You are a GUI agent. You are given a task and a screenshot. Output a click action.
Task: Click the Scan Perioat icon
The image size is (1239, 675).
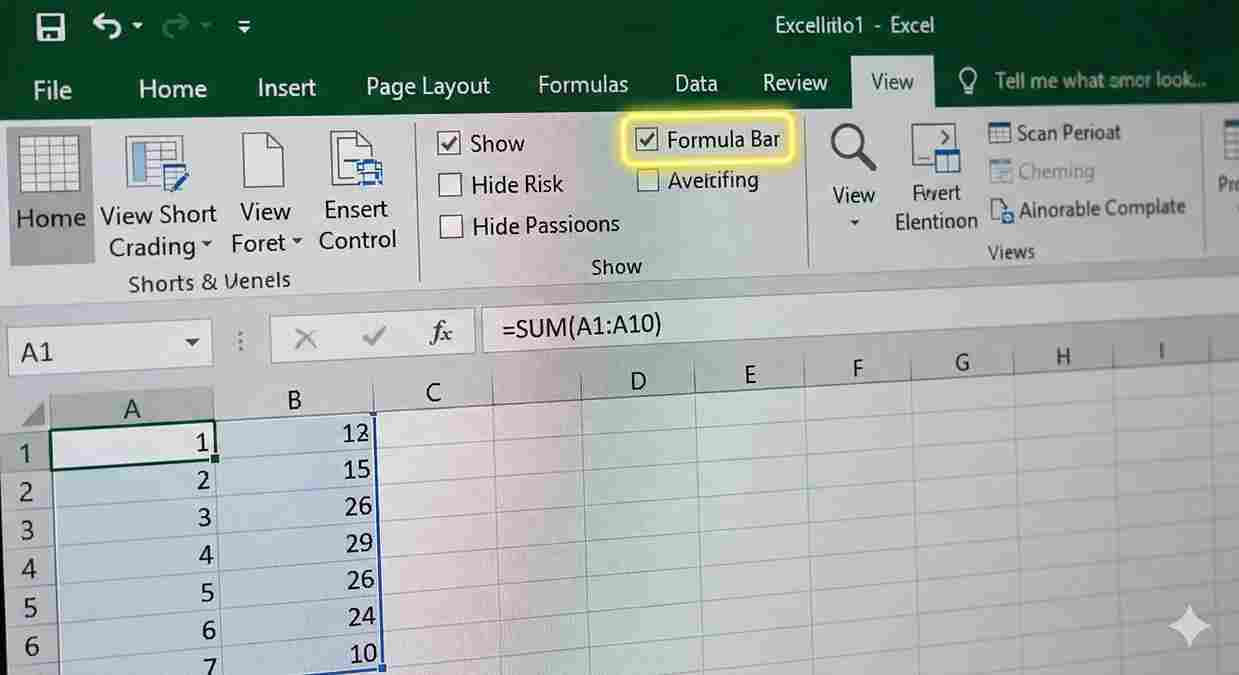pos(999,133)
